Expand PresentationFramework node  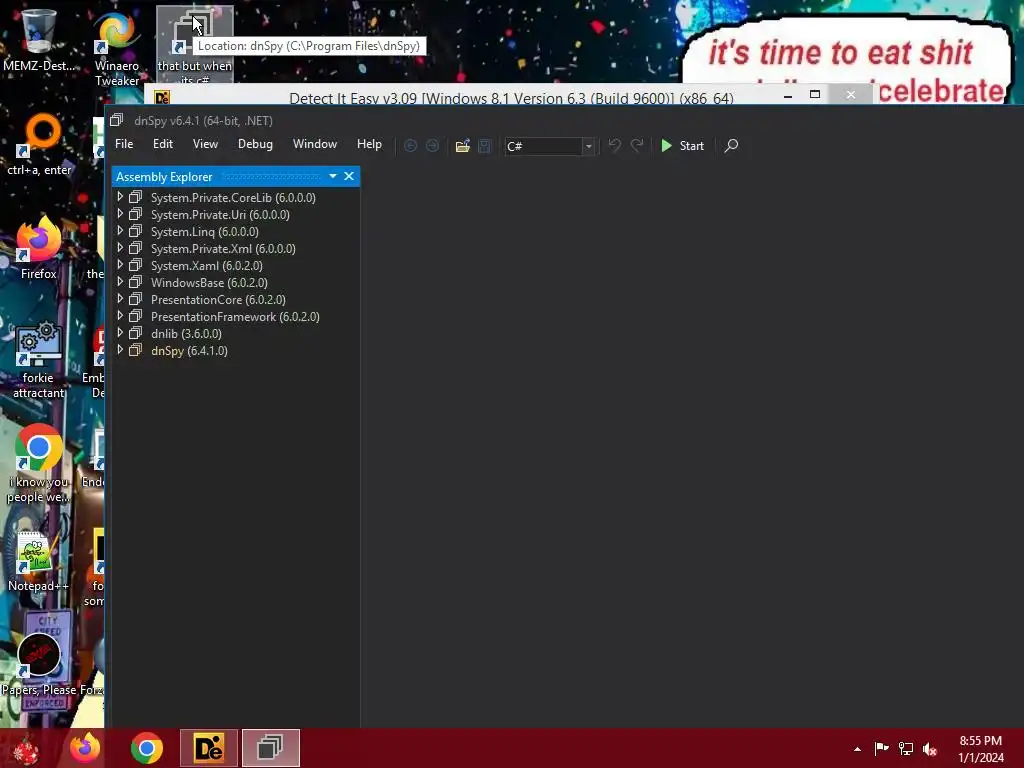(x=120, y=315)
